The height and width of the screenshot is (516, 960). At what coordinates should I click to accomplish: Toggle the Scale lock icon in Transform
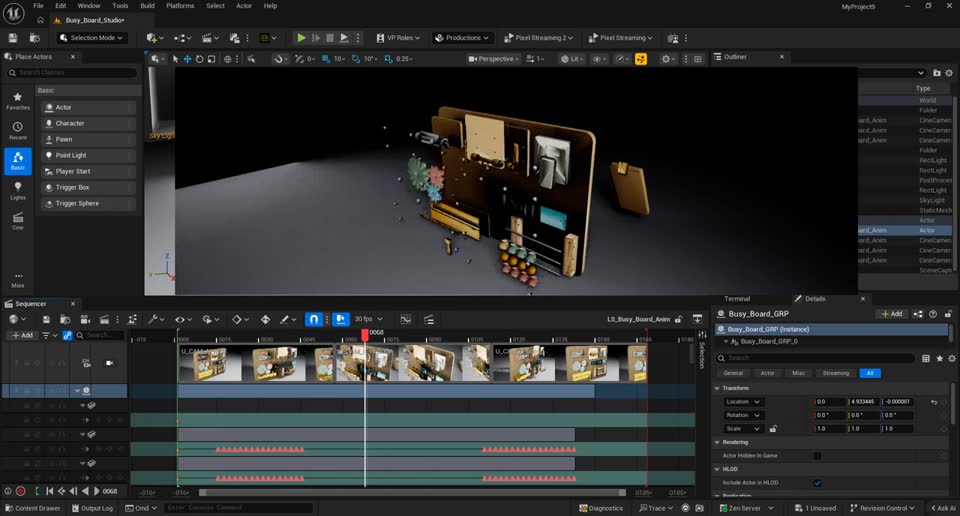[x=773, y=428]
